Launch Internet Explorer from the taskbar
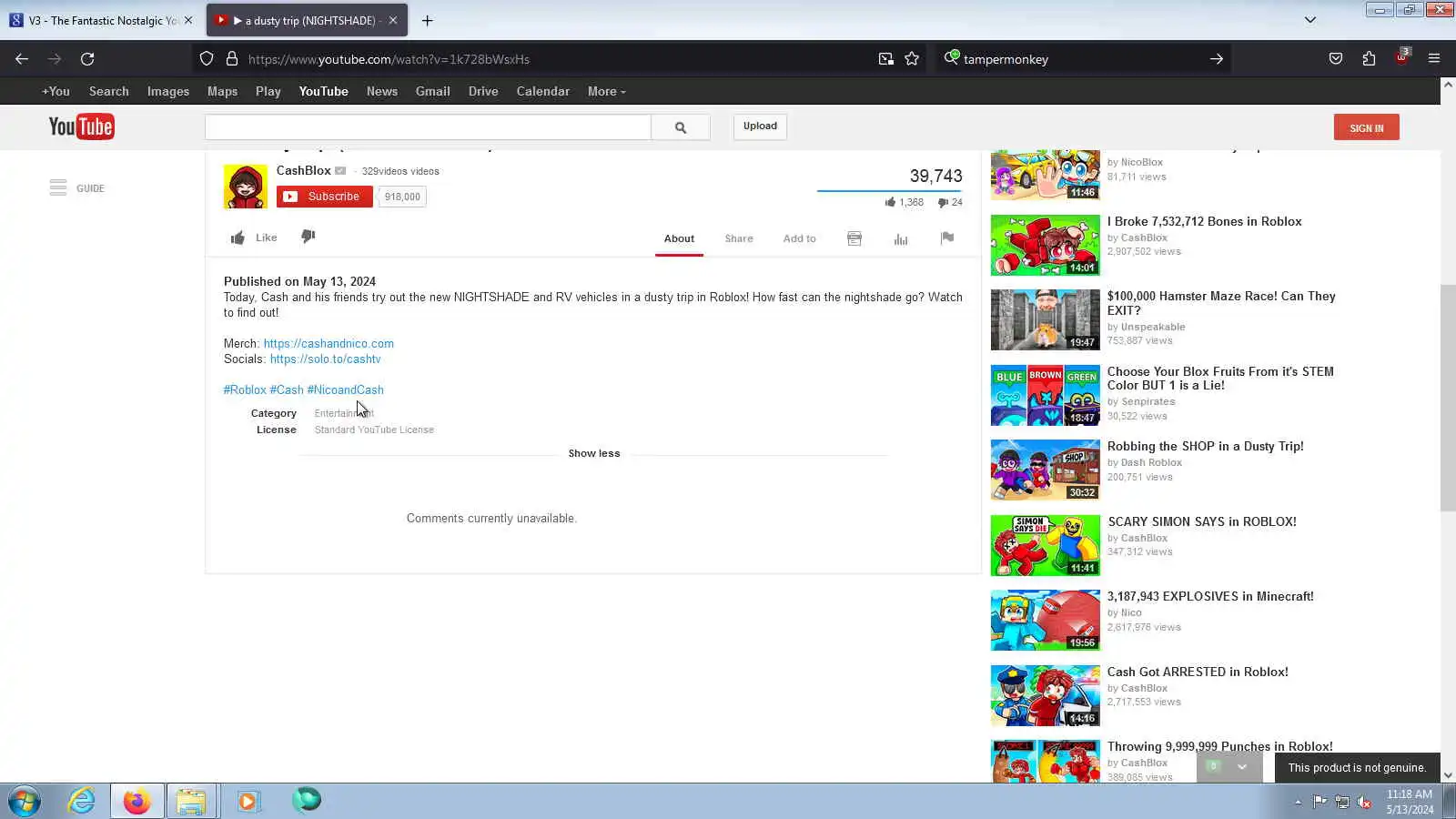 click(82, 801)
